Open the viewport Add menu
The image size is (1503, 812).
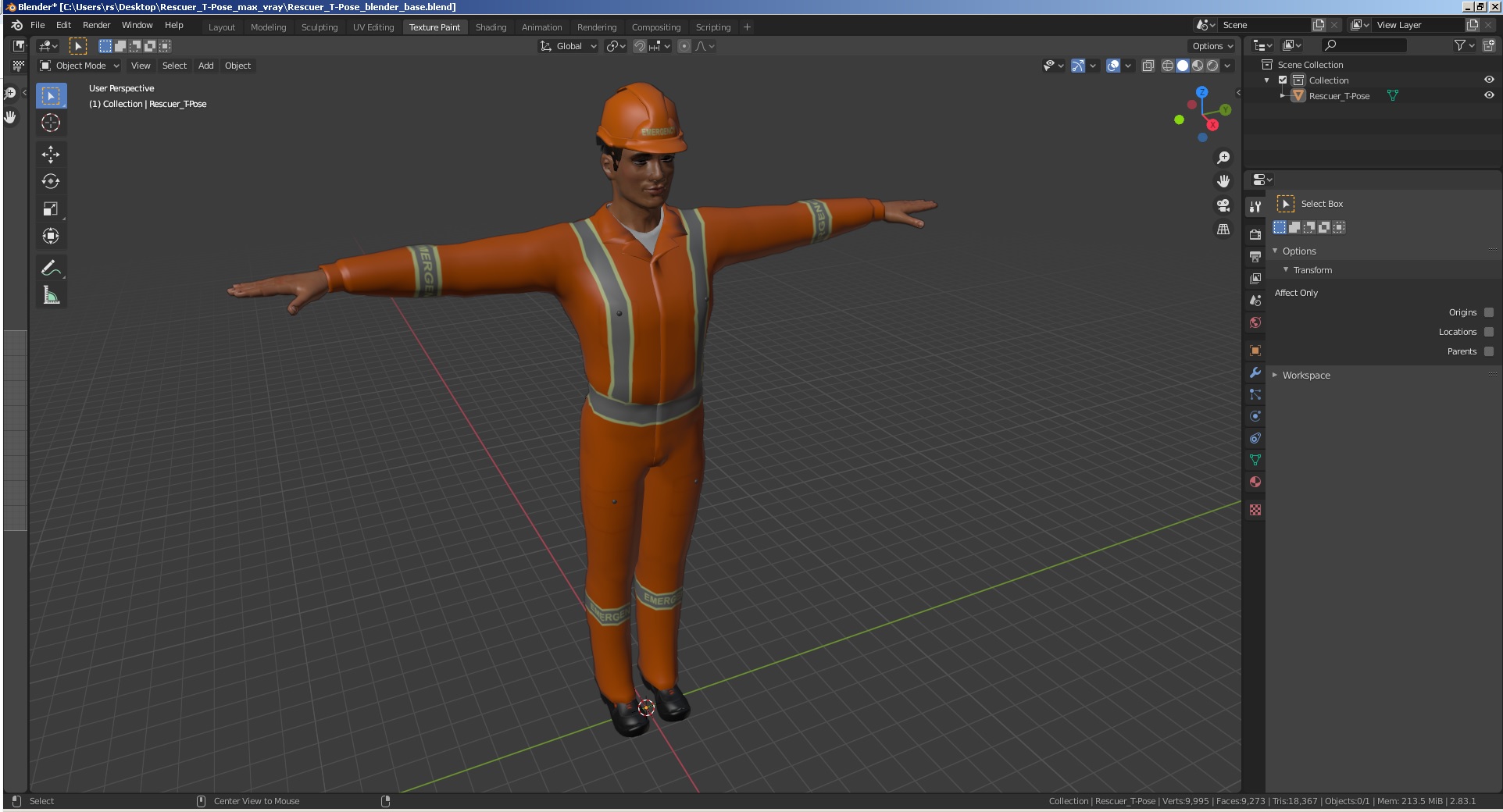tap(205, 66)
